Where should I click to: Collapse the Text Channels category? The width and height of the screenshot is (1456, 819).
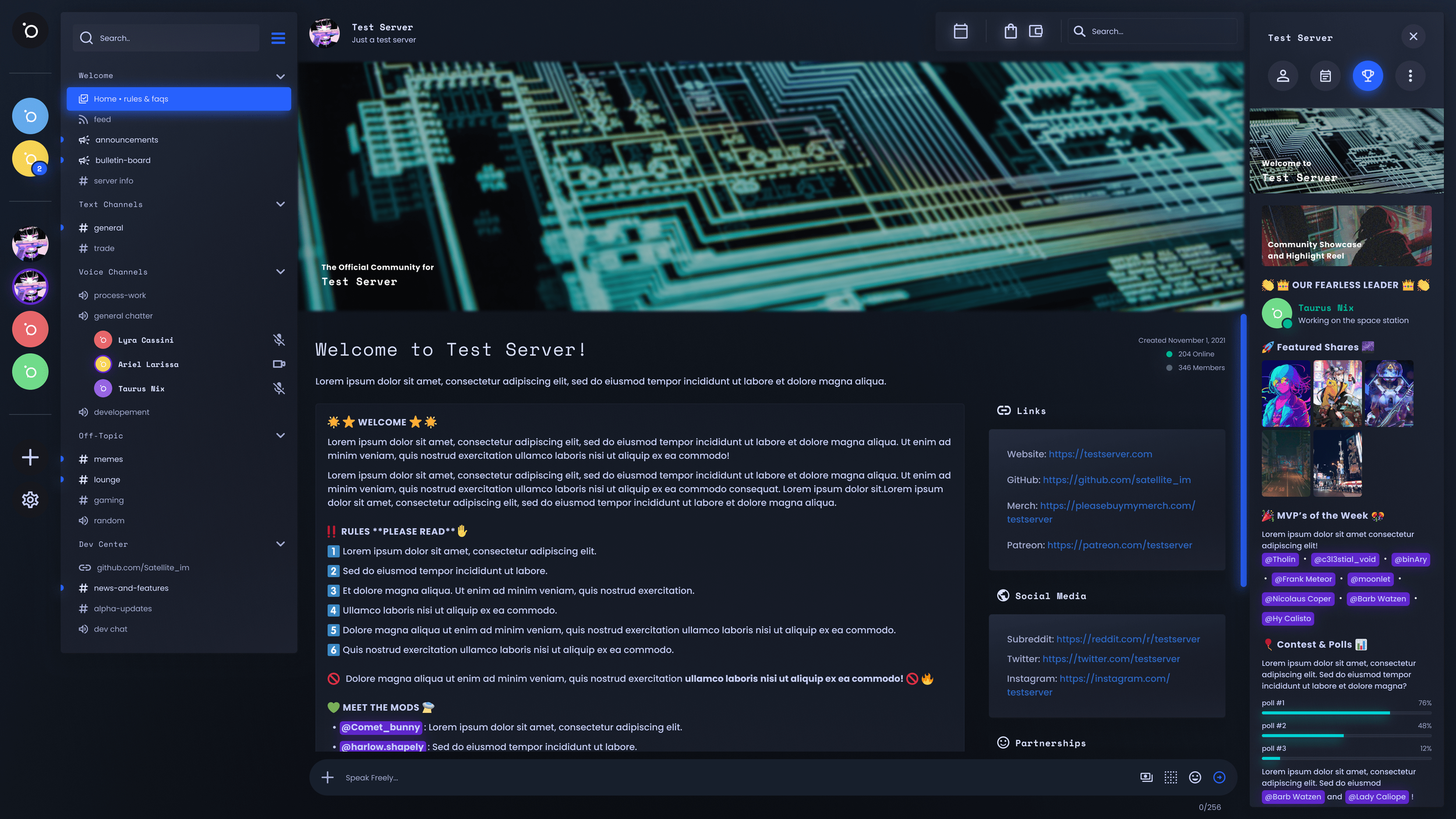(x=280, y=204)
